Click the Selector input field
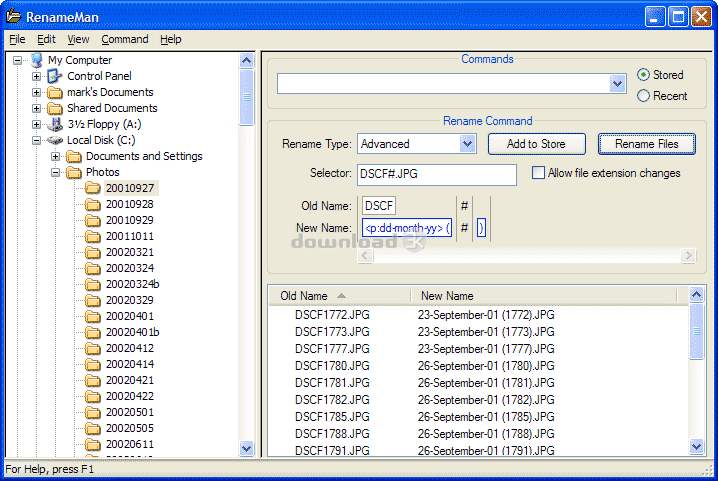718x481 pixels. coord(436,175)
